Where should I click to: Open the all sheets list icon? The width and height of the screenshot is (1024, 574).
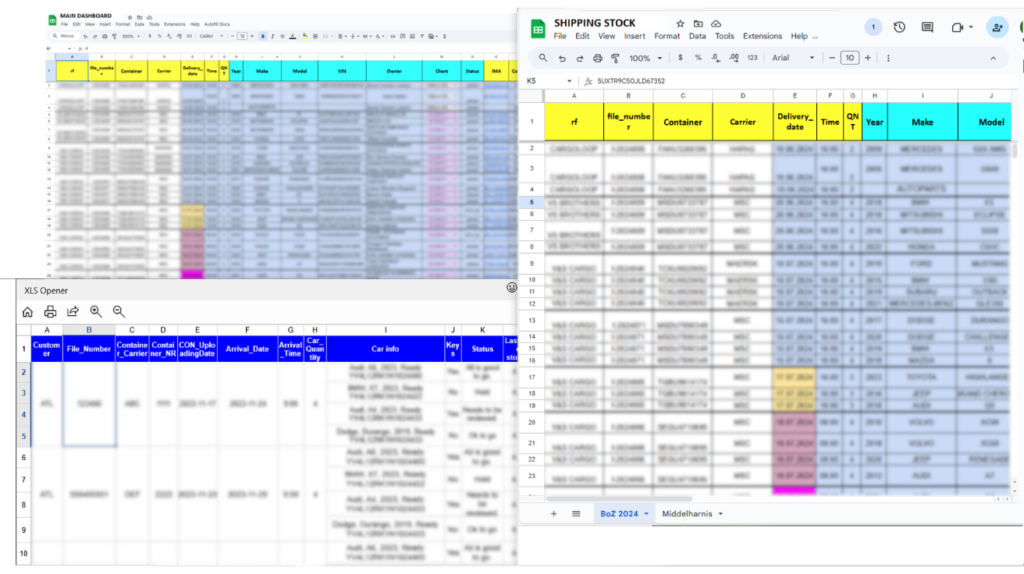point(576,513)
